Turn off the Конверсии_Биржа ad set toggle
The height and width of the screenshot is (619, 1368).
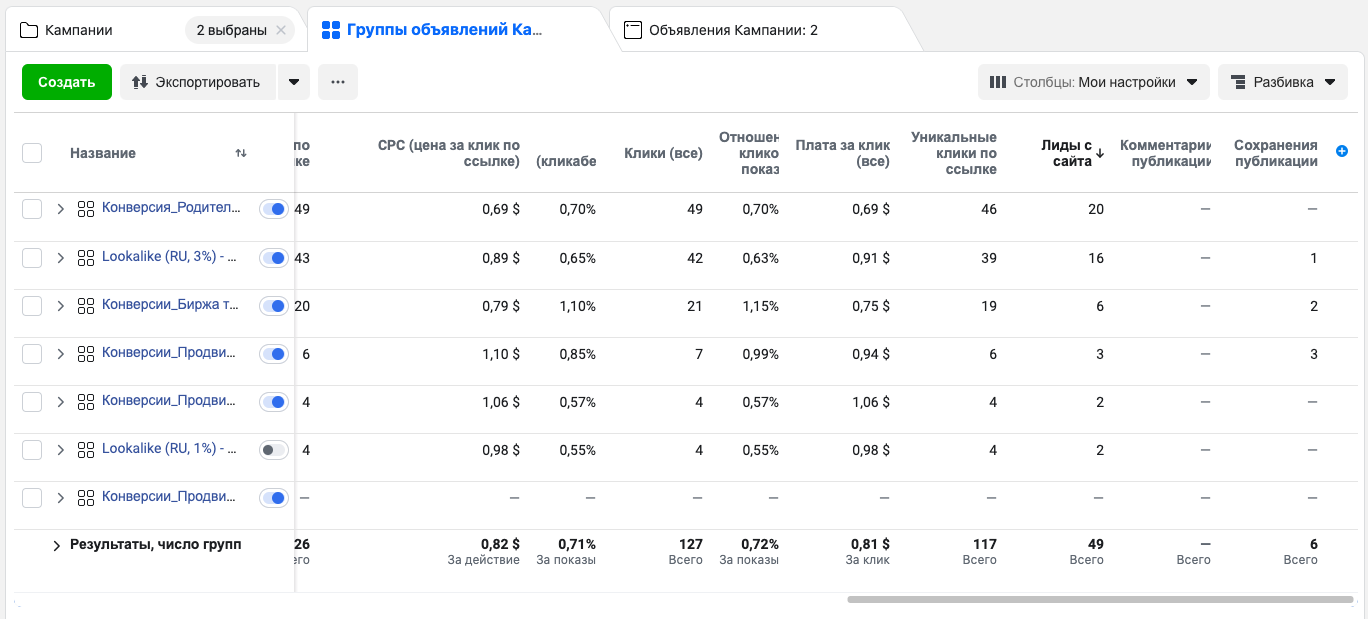pyautogui.click(x=274, y=306)
